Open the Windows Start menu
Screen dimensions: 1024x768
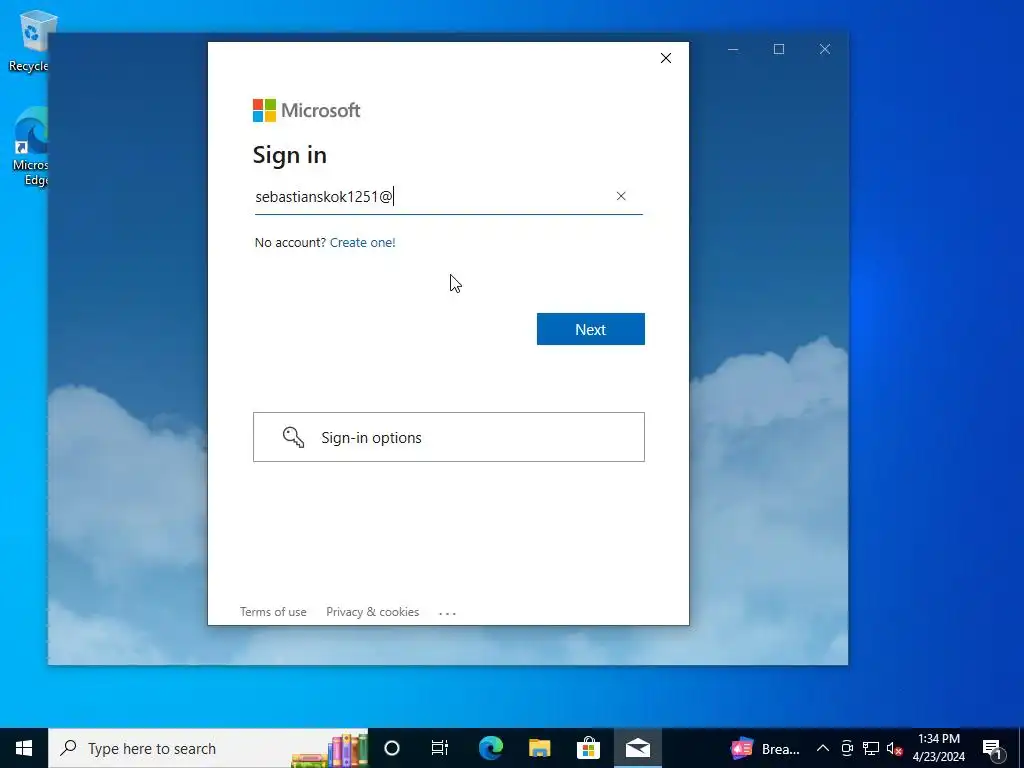tap(24, 748)
